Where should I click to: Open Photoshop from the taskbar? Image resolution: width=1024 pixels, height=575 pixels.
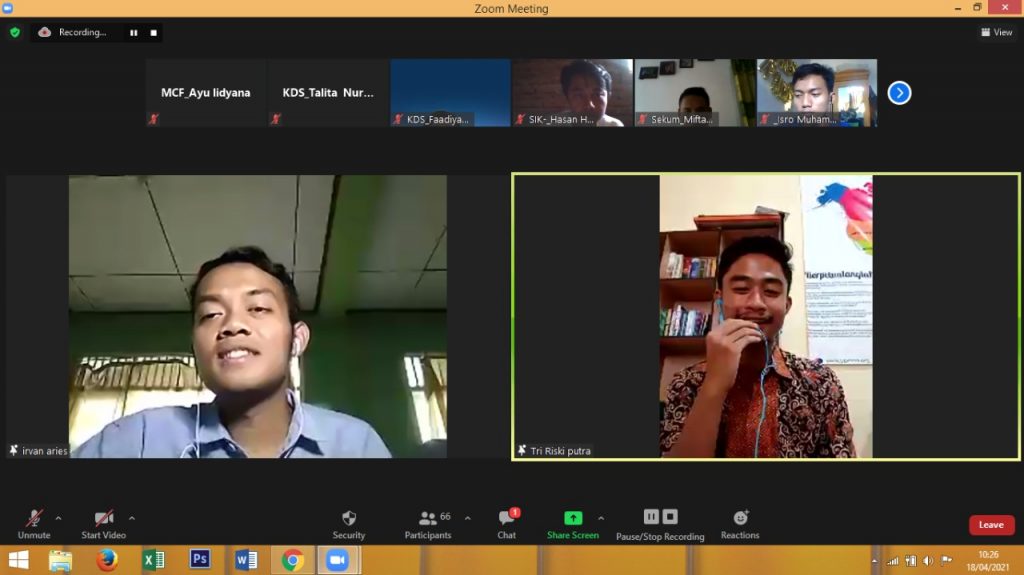(x=200, y=560)
